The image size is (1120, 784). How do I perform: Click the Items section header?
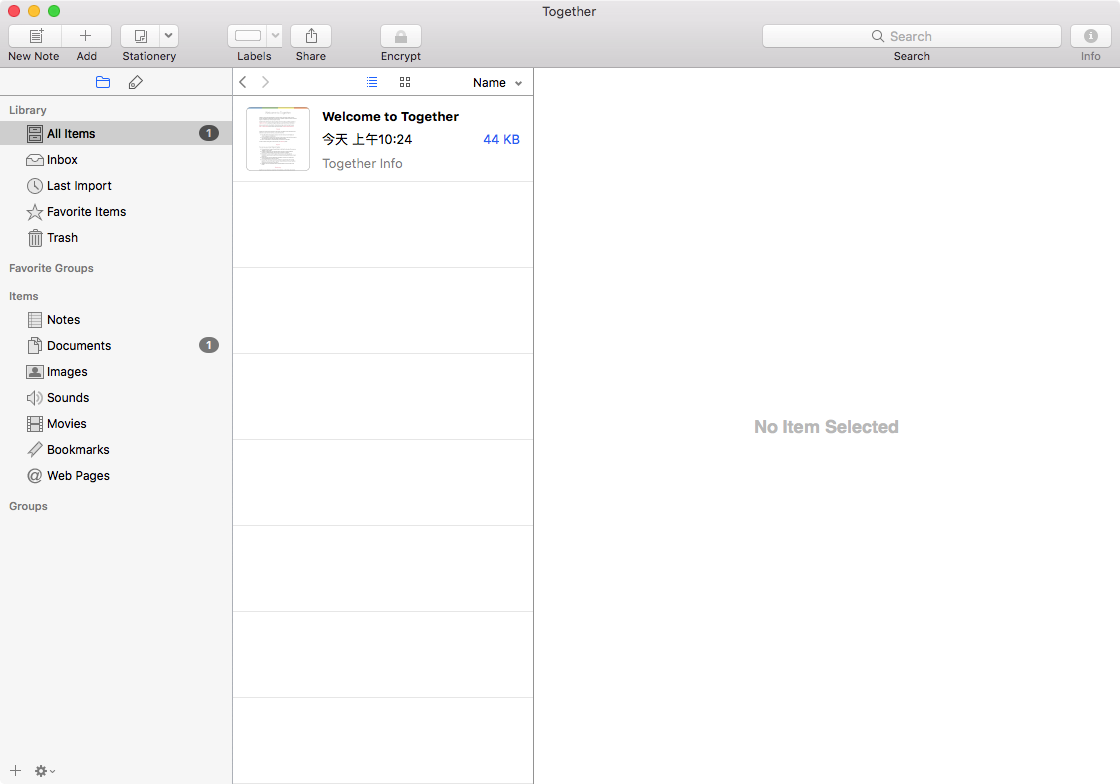pyautogui.click(x=24, y=296)
